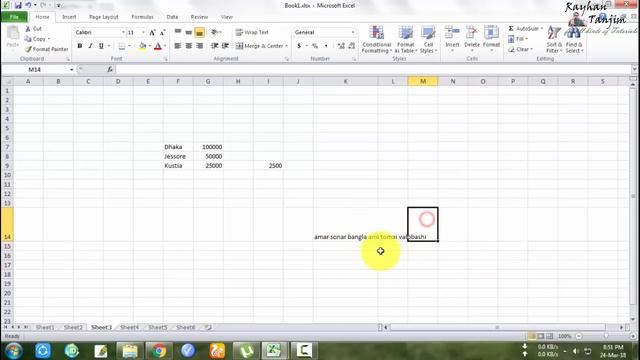Open Sheet1 worksheet tab

click(45, 327)
